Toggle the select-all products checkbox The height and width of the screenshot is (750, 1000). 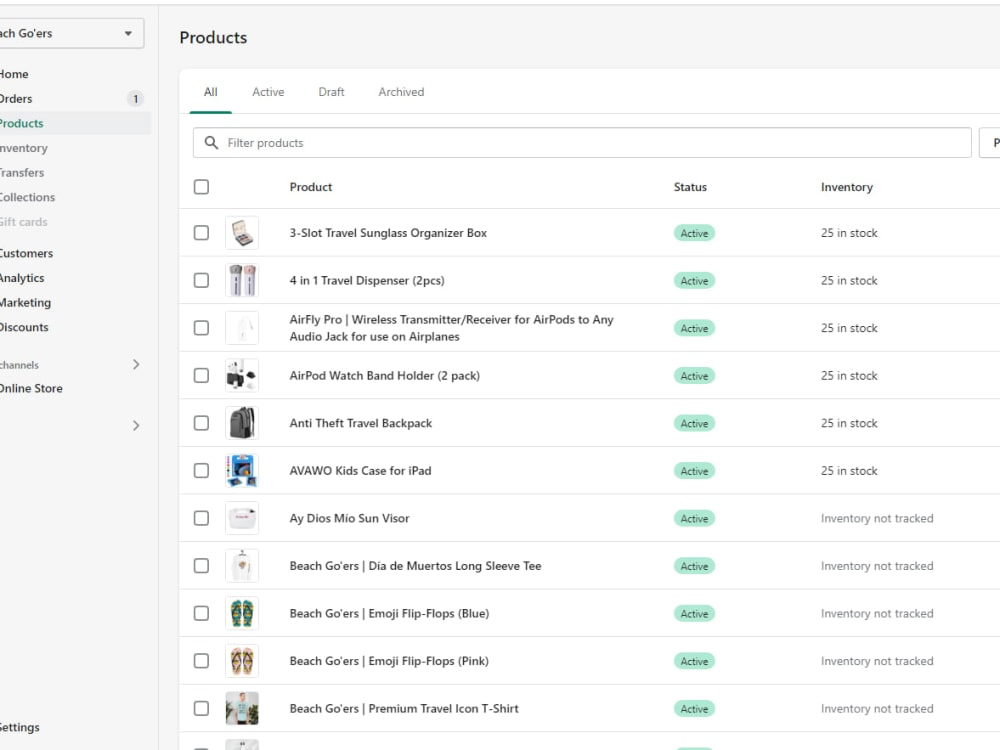(201, 187)
